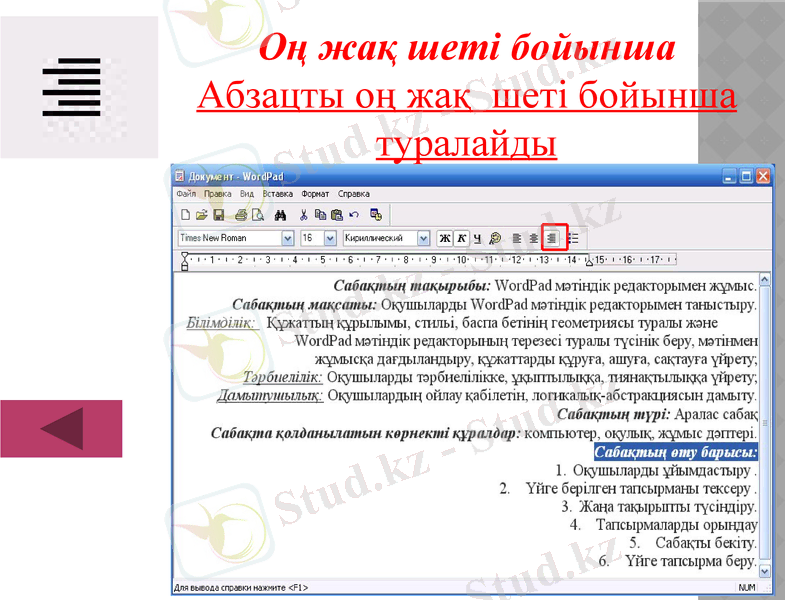Center the paragraph alignment
The width and height of the screenshot is (785, 600).
pyautogui.click(x=534, y=238)
